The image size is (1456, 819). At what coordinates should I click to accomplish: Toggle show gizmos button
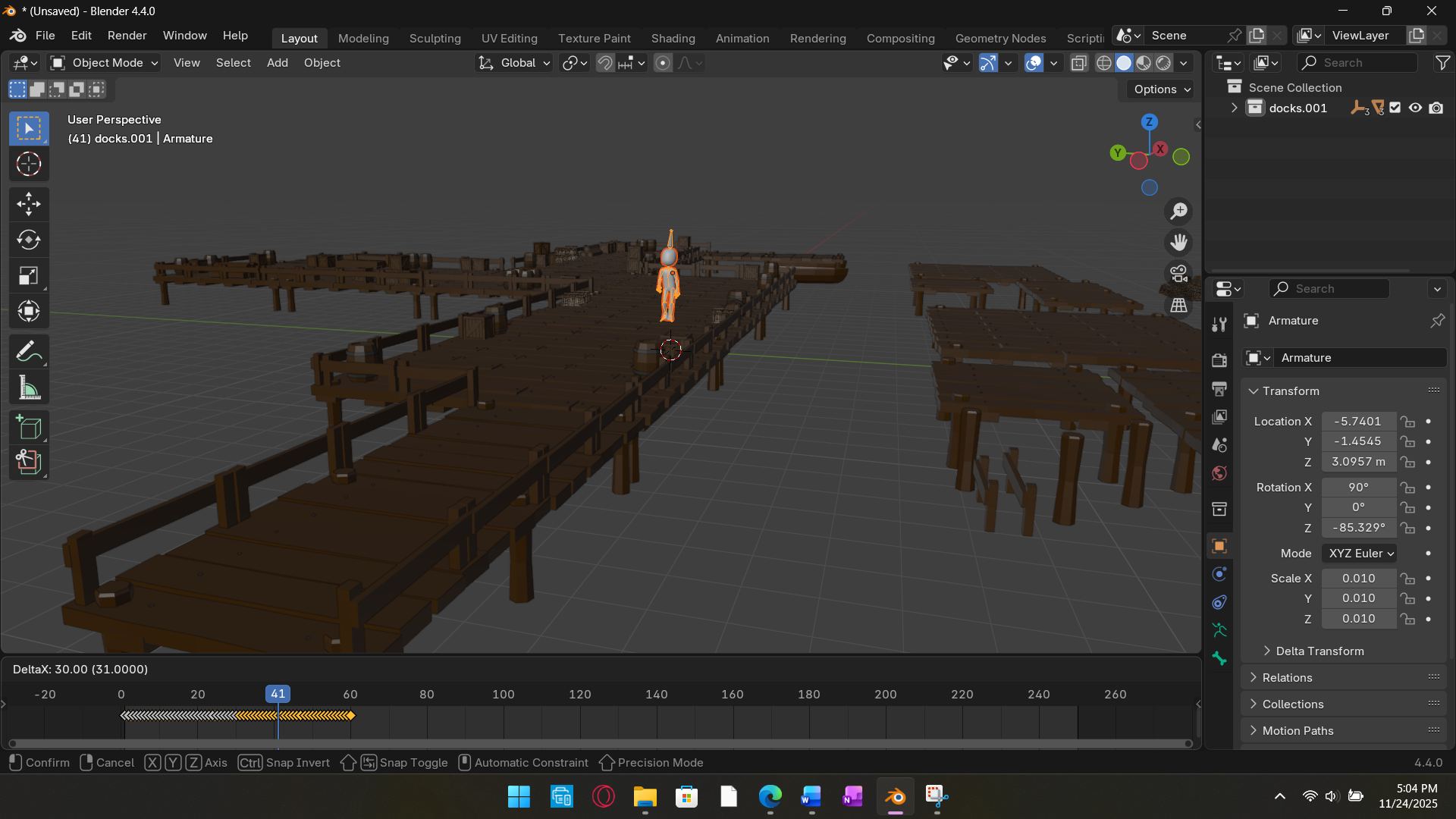click(x=988, y=63)
